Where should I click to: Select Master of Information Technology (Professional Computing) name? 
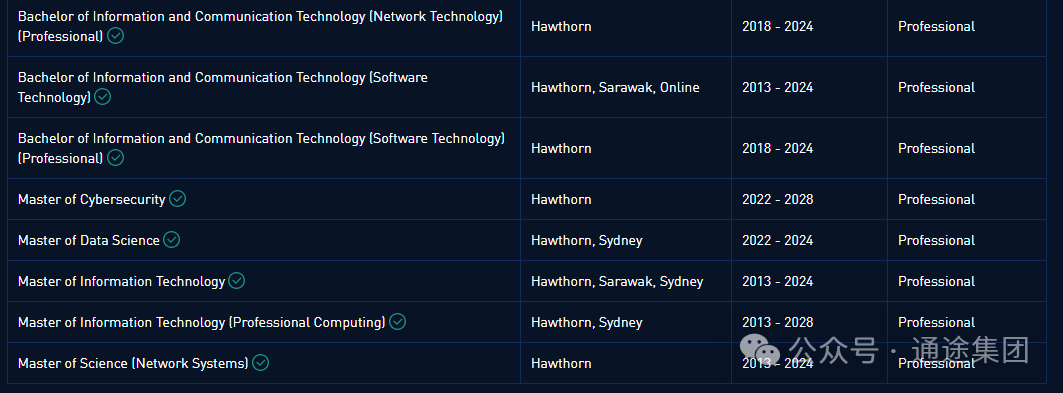[201, 323]
